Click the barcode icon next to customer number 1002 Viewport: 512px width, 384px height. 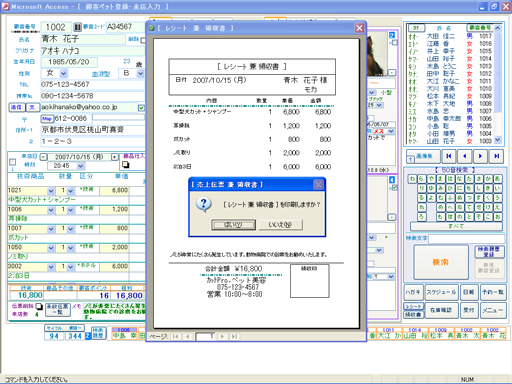pos(77,27)
